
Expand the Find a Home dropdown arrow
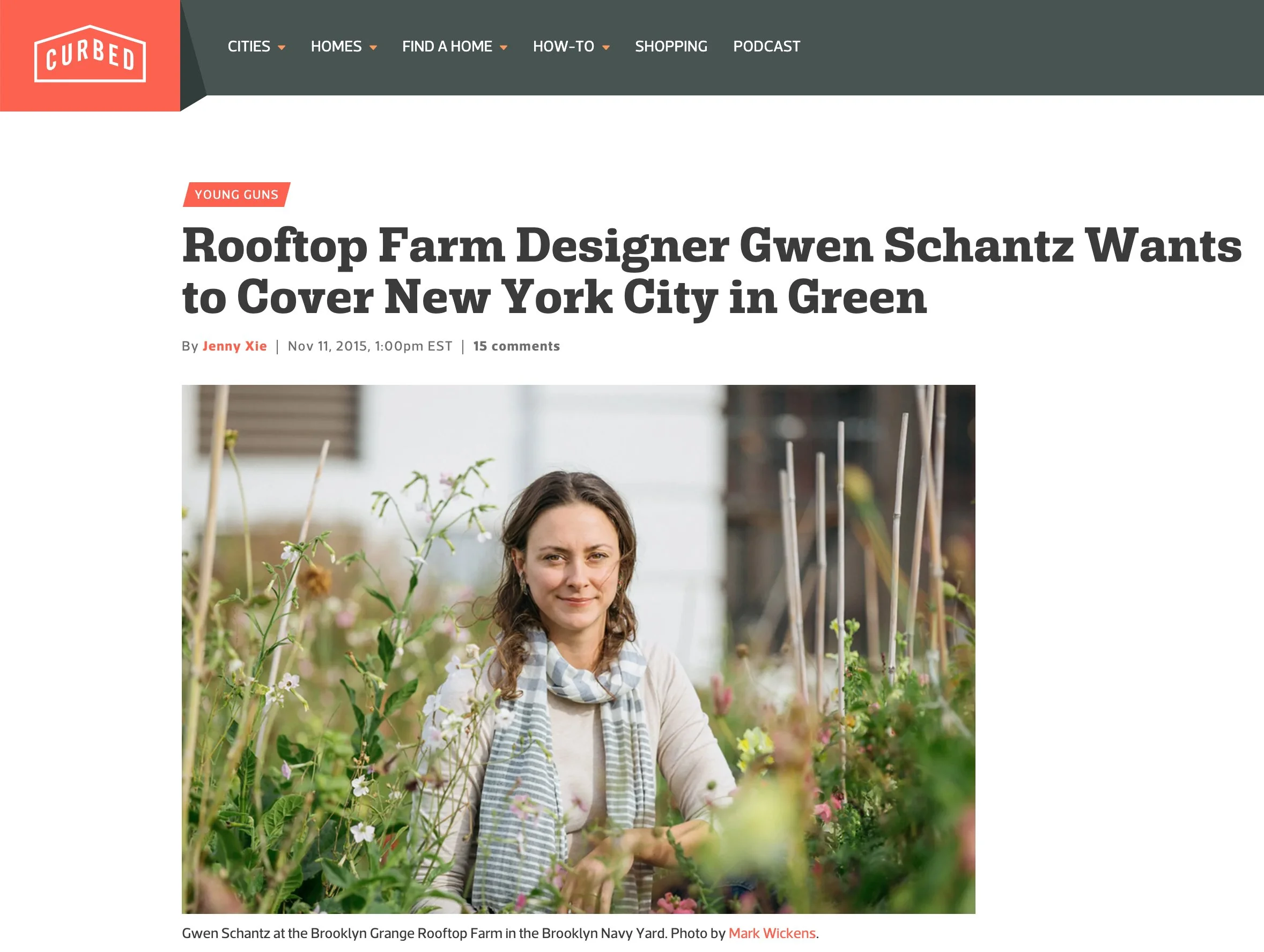coord(504,48)
